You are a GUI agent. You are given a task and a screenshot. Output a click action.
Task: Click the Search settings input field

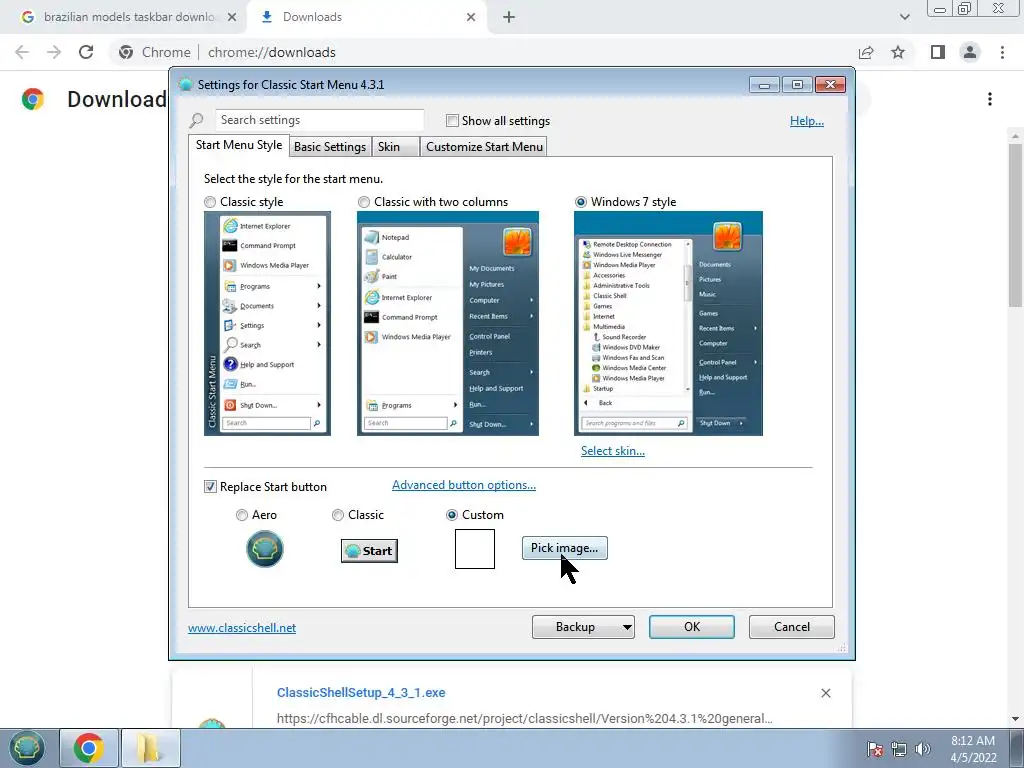pyautogui.click(x=319, y=120)
